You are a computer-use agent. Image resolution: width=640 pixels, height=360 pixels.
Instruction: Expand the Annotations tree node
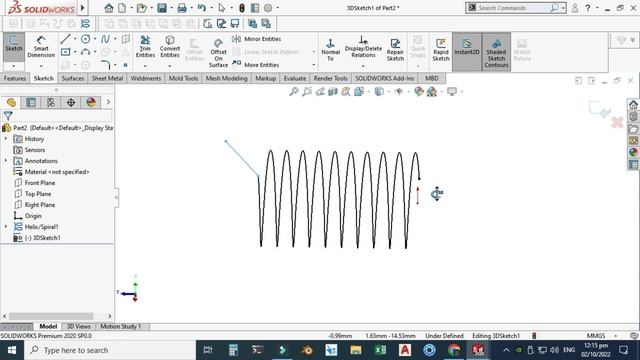[6, 161]
